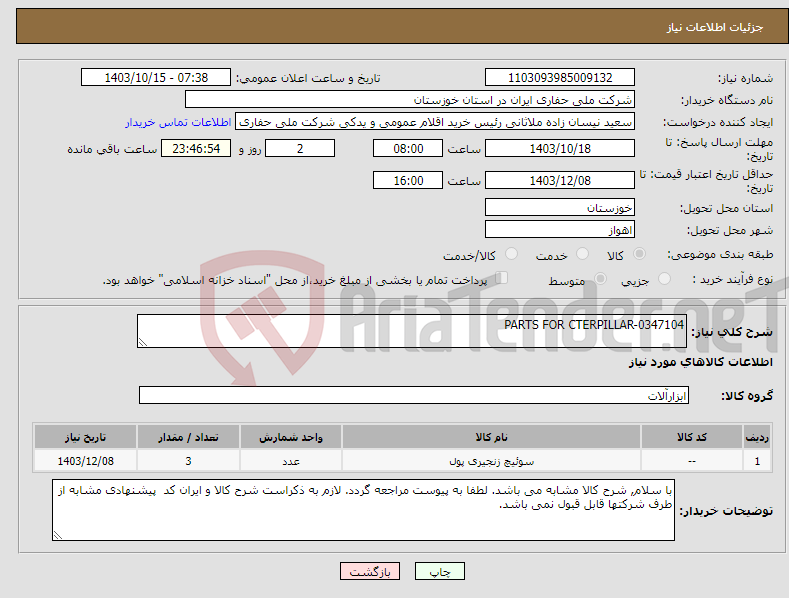Click the buyer organization name field

click(x=410, y=100)
